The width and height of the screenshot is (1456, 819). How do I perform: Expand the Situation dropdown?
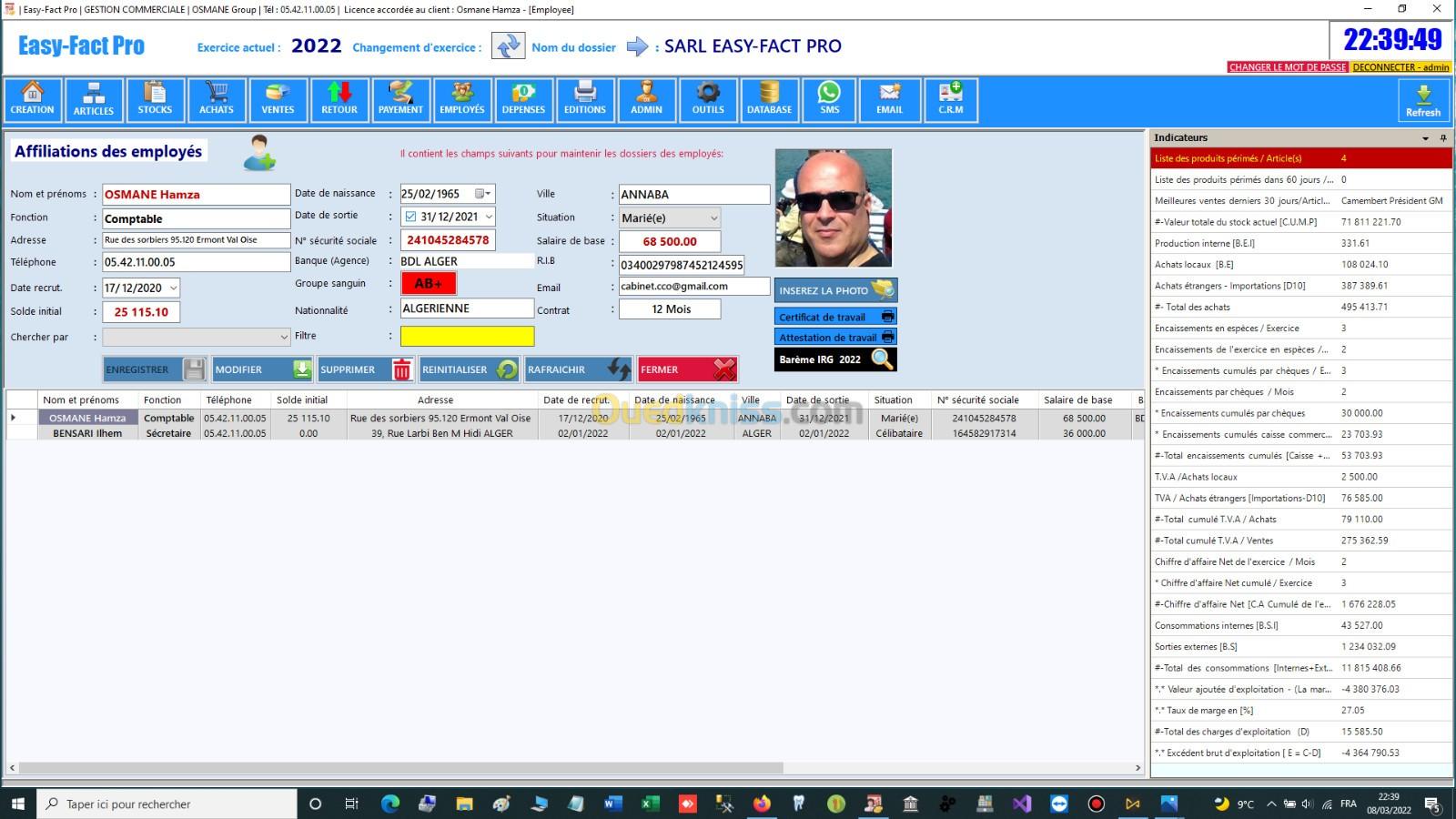[x=713, y=218]
